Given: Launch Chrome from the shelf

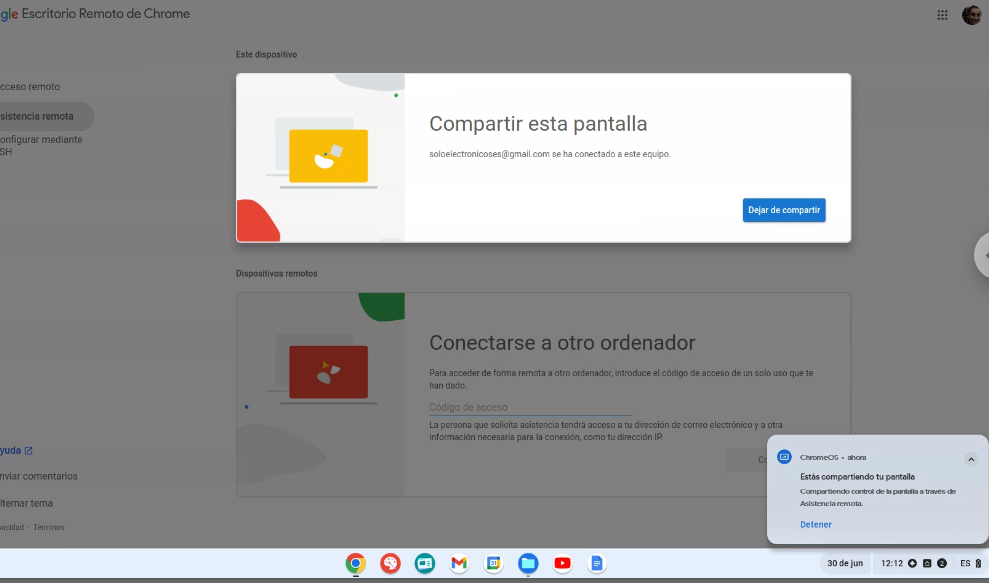Looking at the screenshot, I should 355,564.
